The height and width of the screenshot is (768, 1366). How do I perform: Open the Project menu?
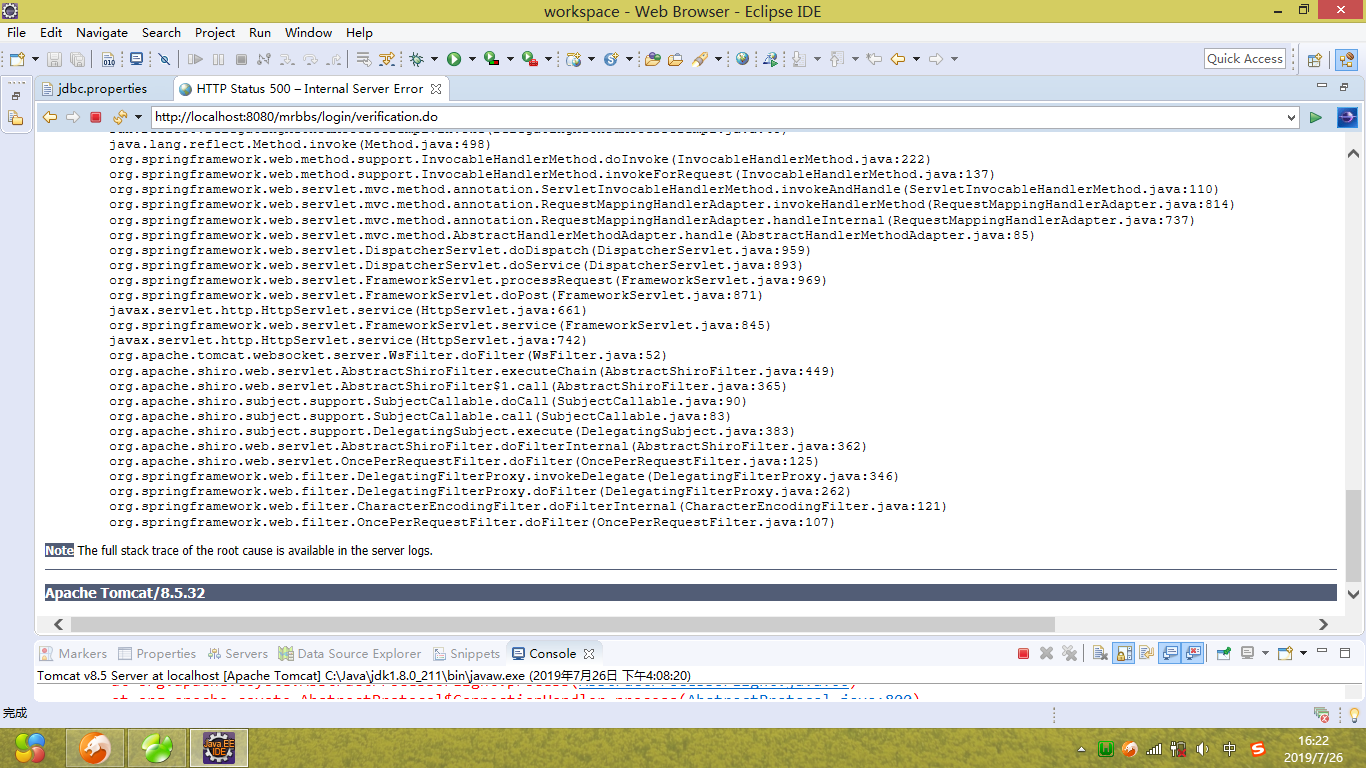[x=215, y=32]
